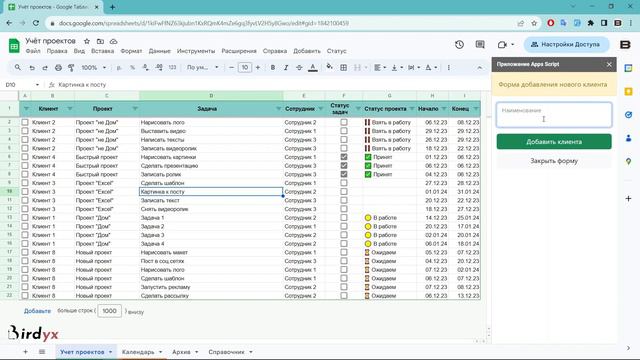Tick the row checkbox for Нарисовать лого row 2
Viewport: 640px width, 360px height.
pos(25,122)
